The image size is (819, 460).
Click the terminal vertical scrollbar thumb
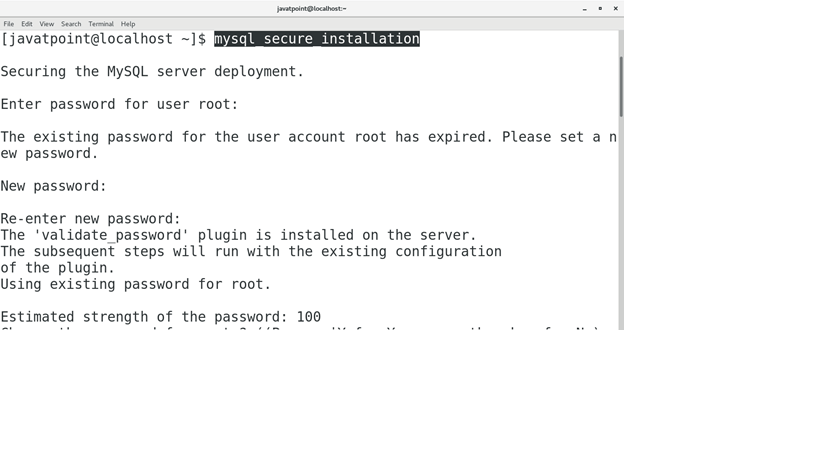click(x=621, y=87)
